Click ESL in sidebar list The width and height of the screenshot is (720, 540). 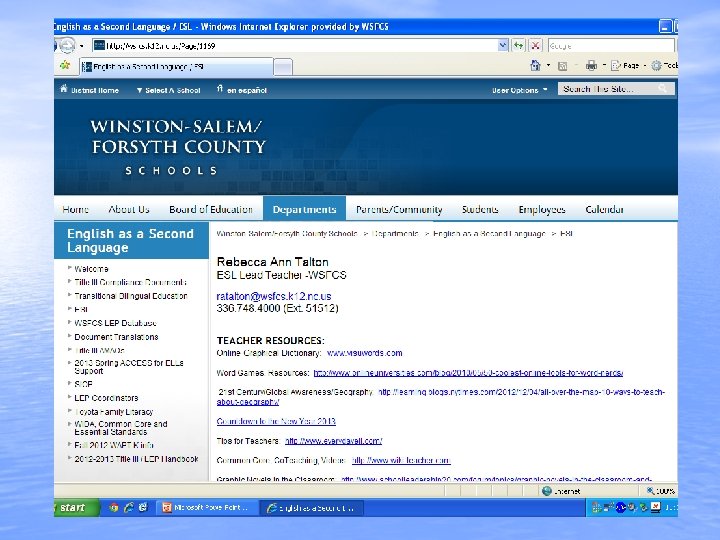pos(81,309)
